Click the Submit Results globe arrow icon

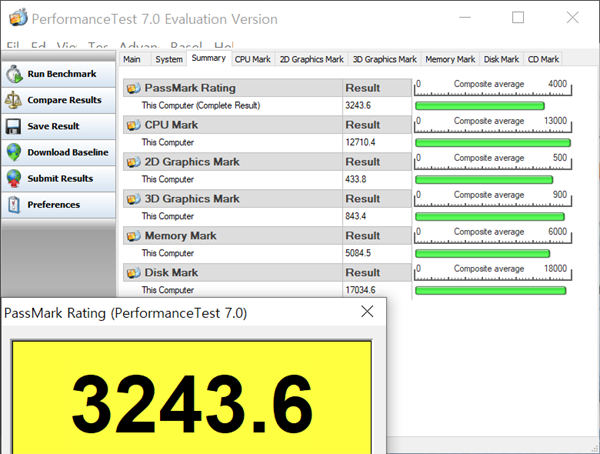point(14,178)
